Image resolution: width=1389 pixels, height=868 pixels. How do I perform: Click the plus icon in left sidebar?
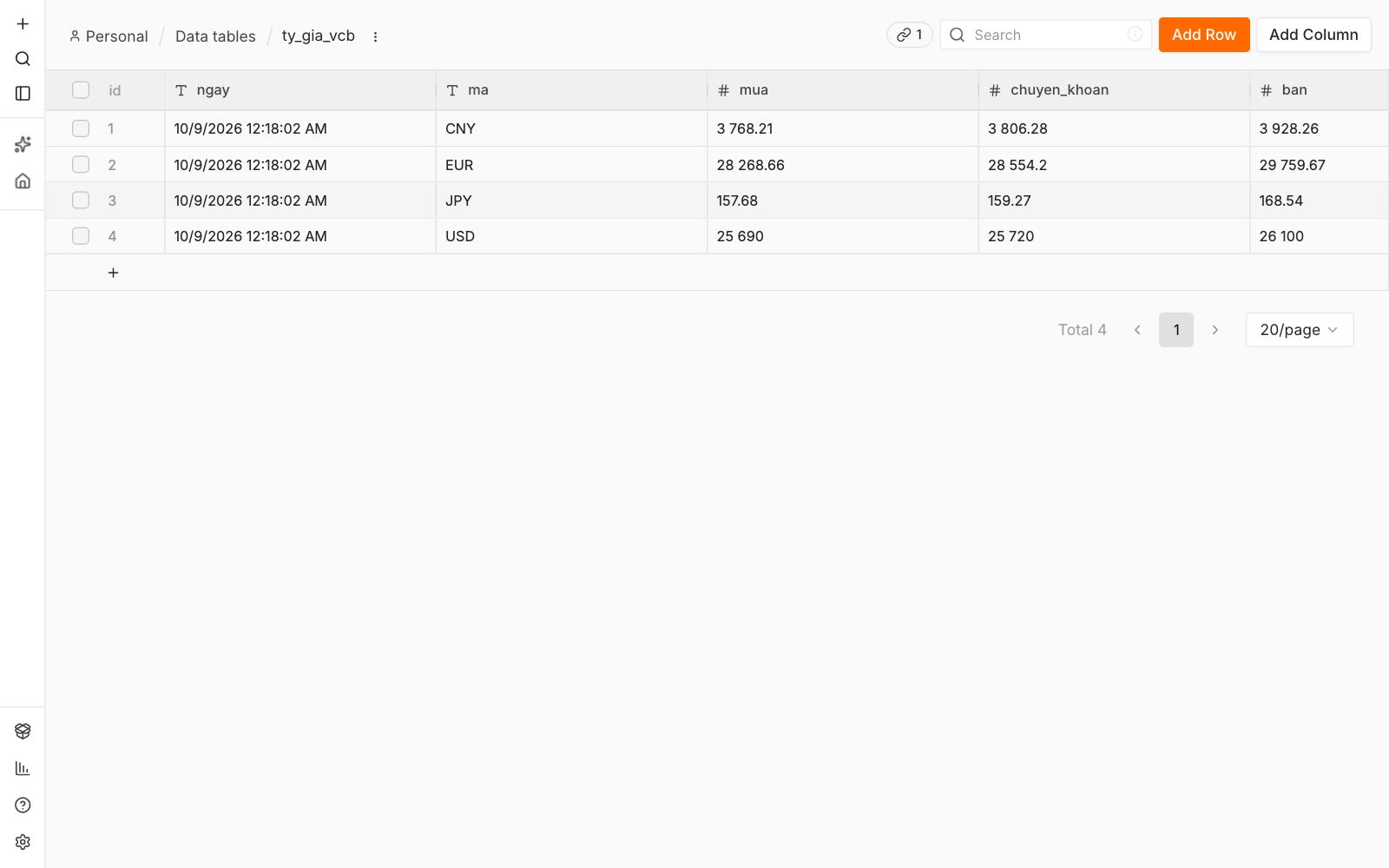click(x=23, y=23)
